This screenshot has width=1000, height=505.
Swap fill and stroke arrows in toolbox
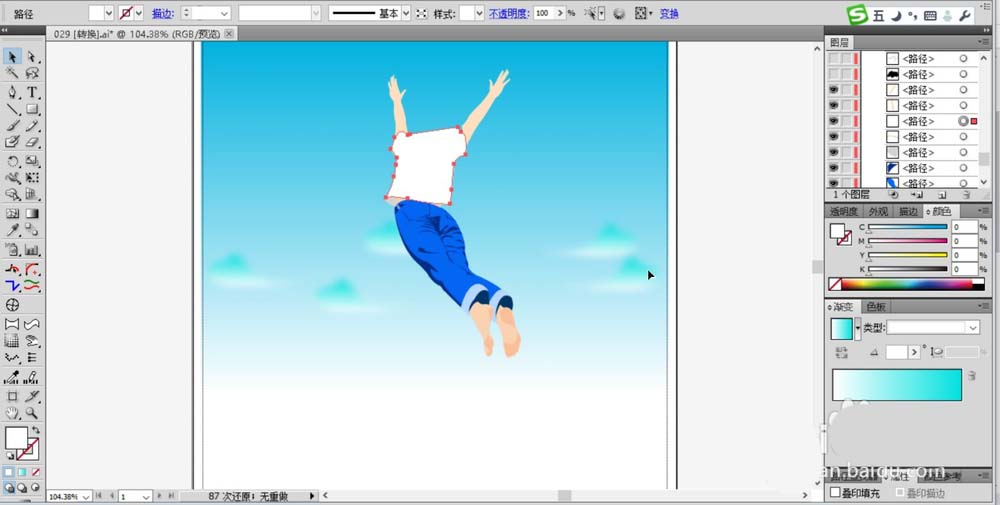click(36, 430)
